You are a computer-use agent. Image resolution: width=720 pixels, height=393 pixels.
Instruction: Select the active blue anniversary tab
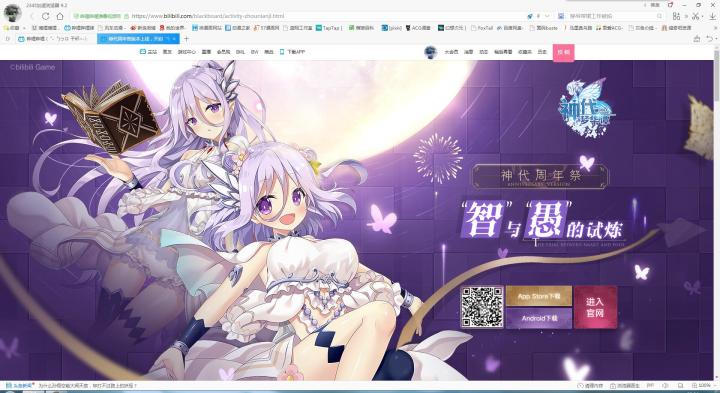[138, 39]
